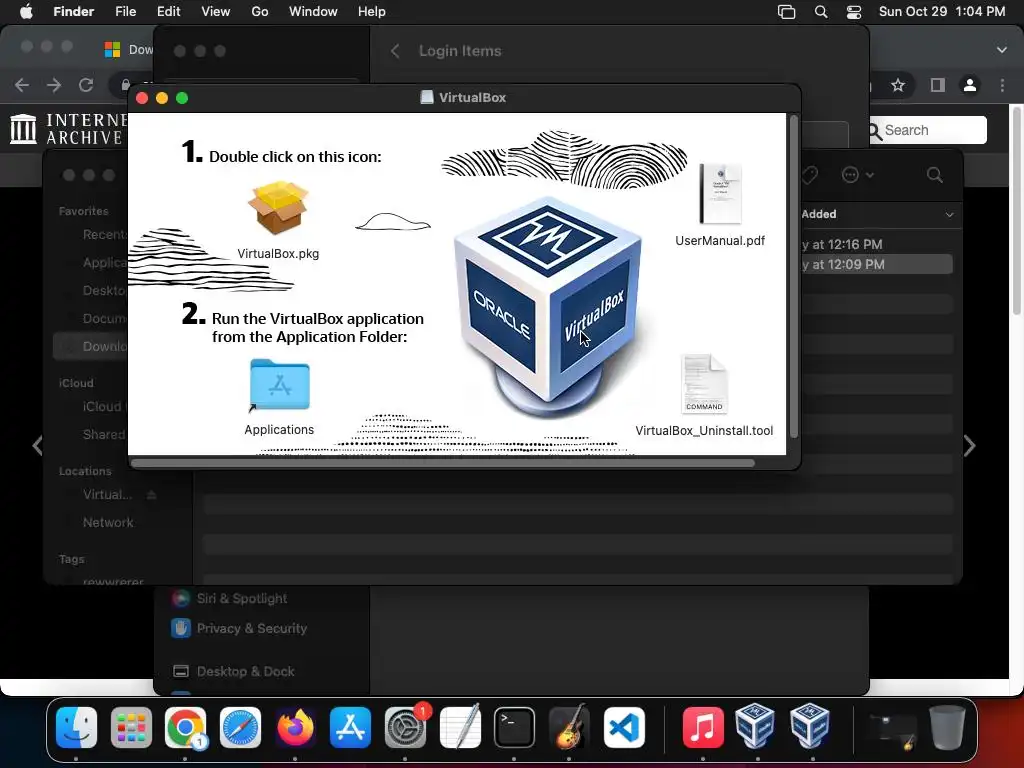Open Finder action menu ellipsis dropdown

[857, 175]
